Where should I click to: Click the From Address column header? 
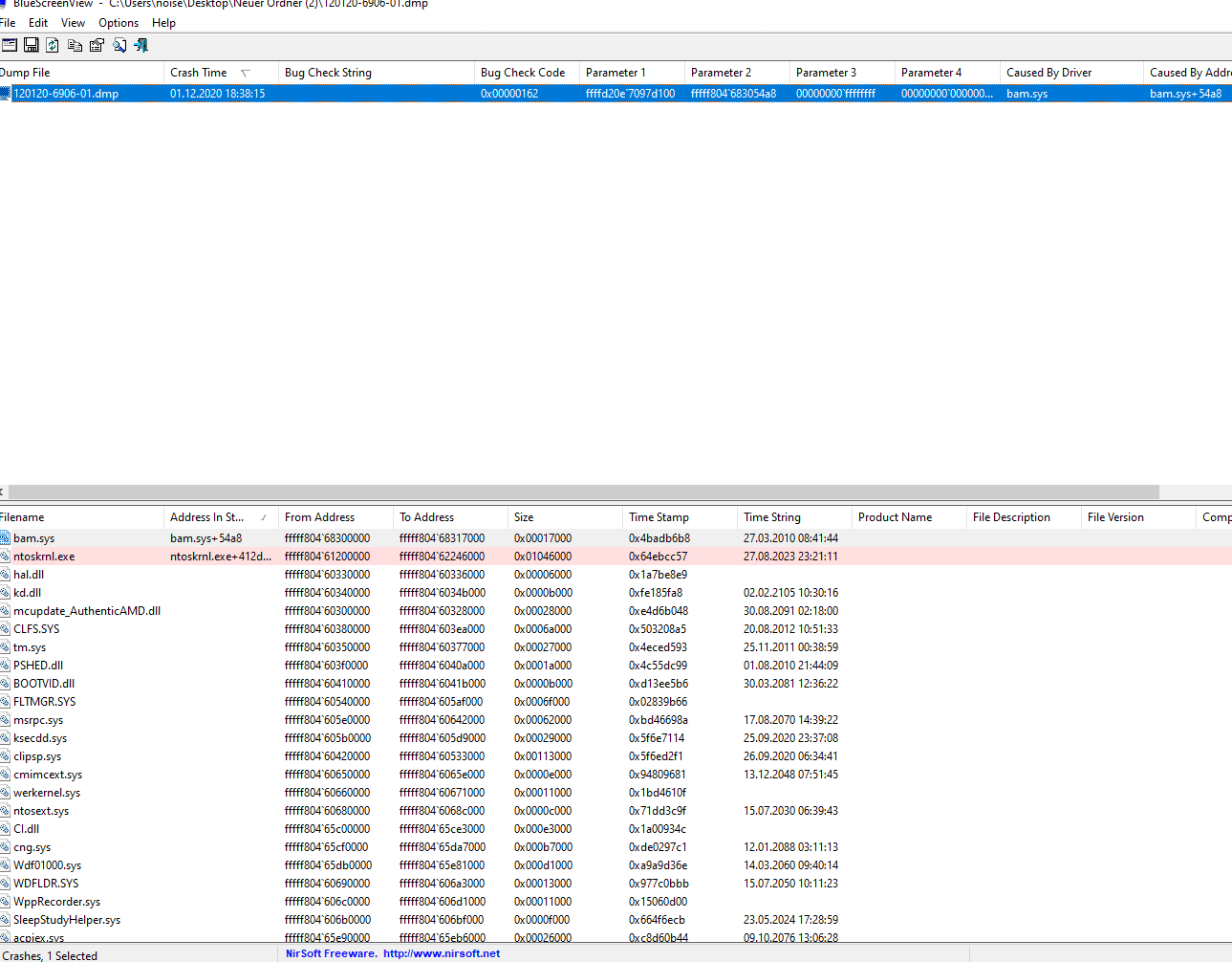(x=335, y=517)
